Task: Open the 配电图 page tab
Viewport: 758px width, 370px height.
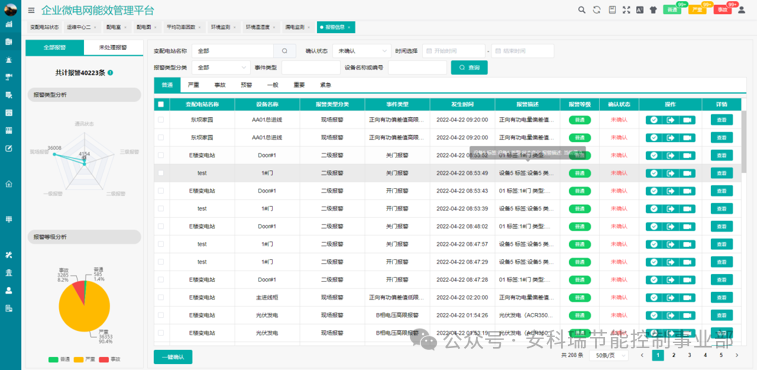Action: [146, 28]
